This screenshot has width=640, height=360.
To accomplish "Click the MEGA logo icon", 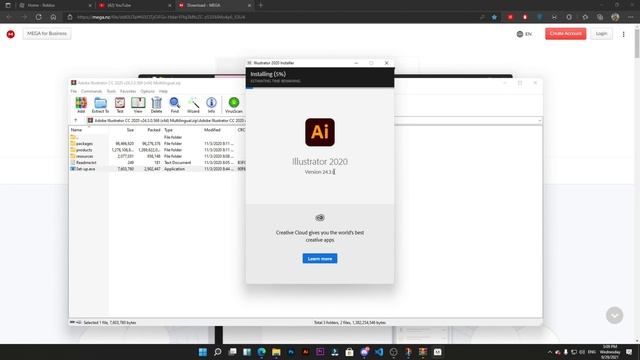I will point(11,34).
